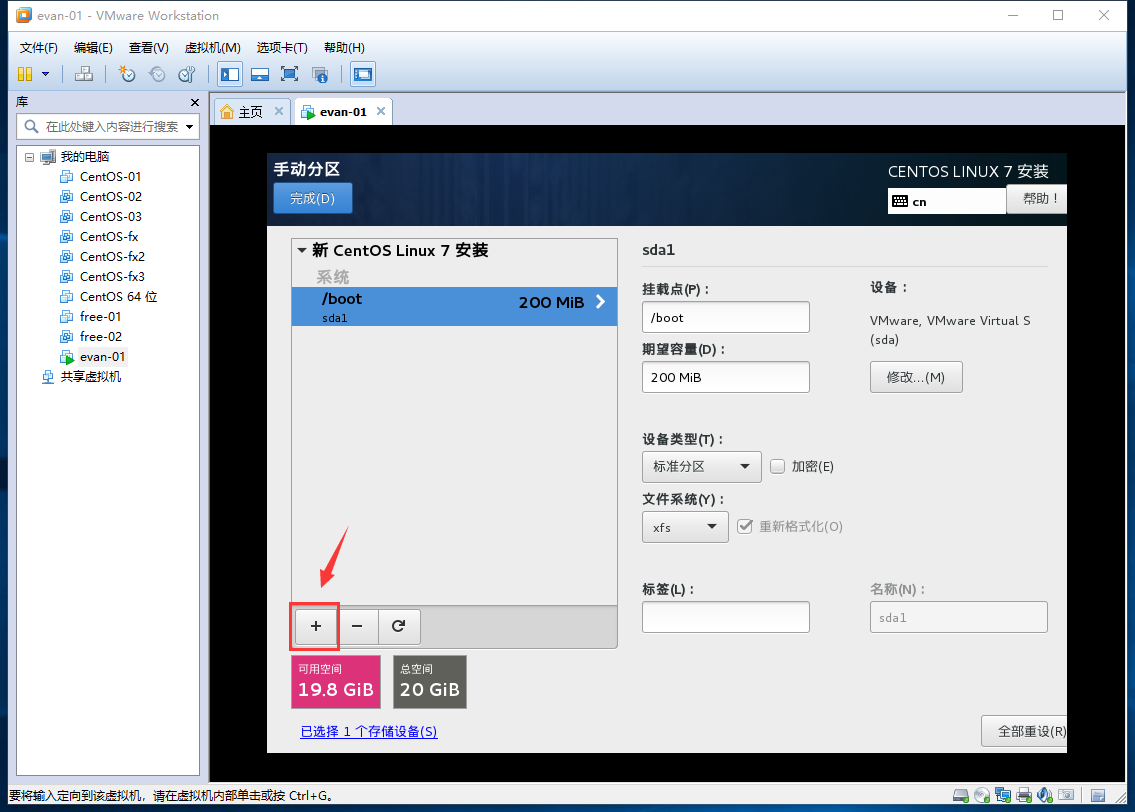Open the 编辑(E) menu
Screen dimensions: 1135x812
93,48
